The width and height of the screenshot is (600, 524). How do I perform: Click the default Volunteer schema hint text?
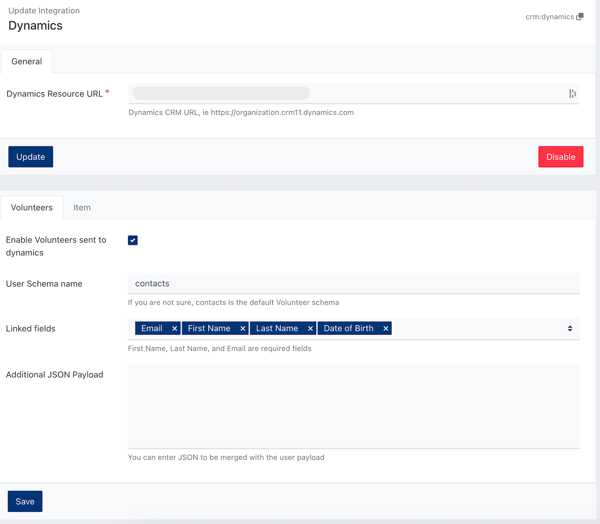[x=233, y=302]
